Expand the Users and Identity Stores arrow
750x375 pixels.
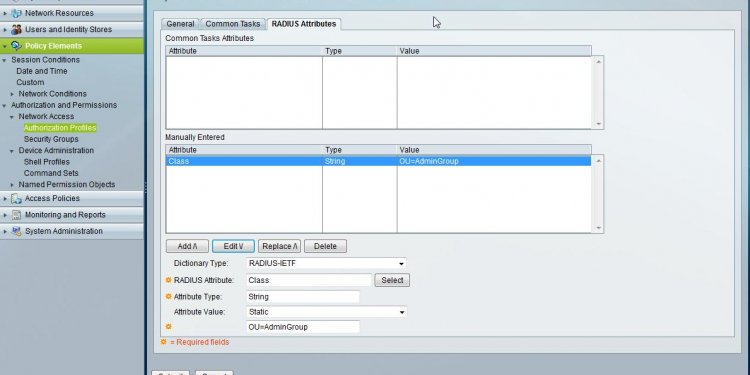(5, 30)
